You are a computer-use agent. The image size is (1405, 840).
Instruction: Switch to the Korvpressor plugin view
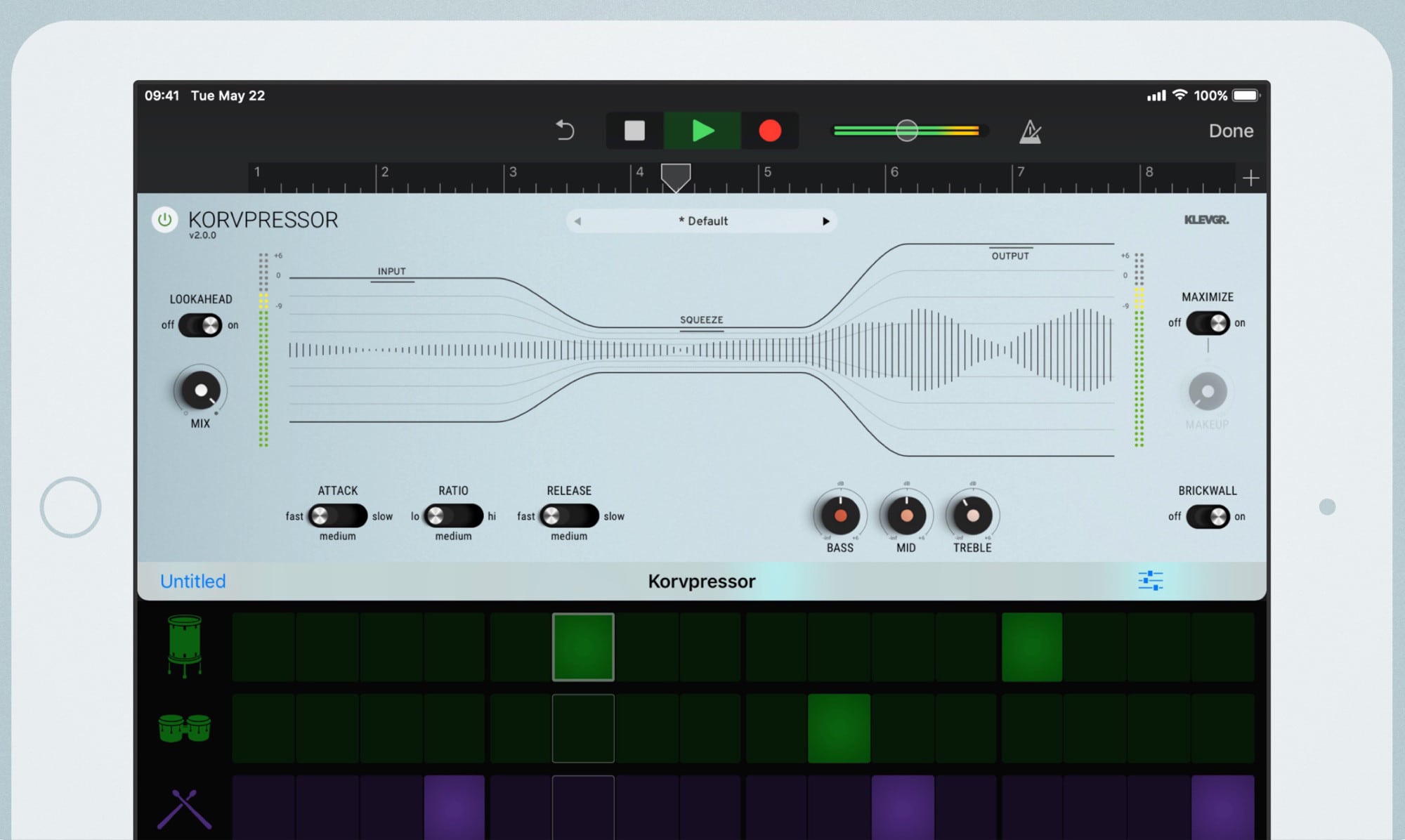700,581
